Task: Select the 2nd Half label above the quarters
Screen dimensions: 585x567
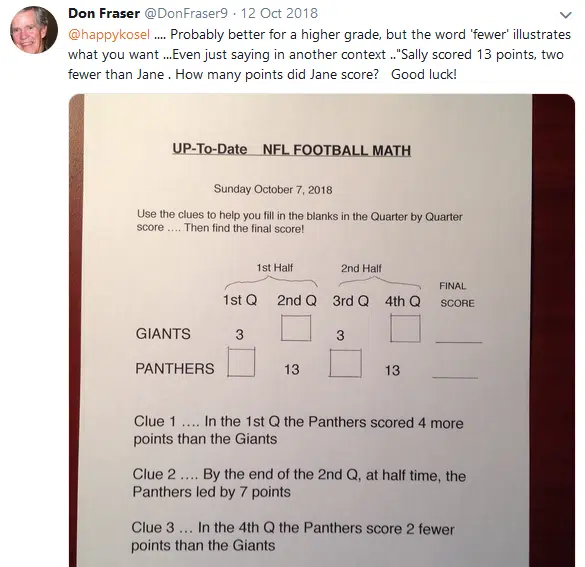Action: coord(361,268)
